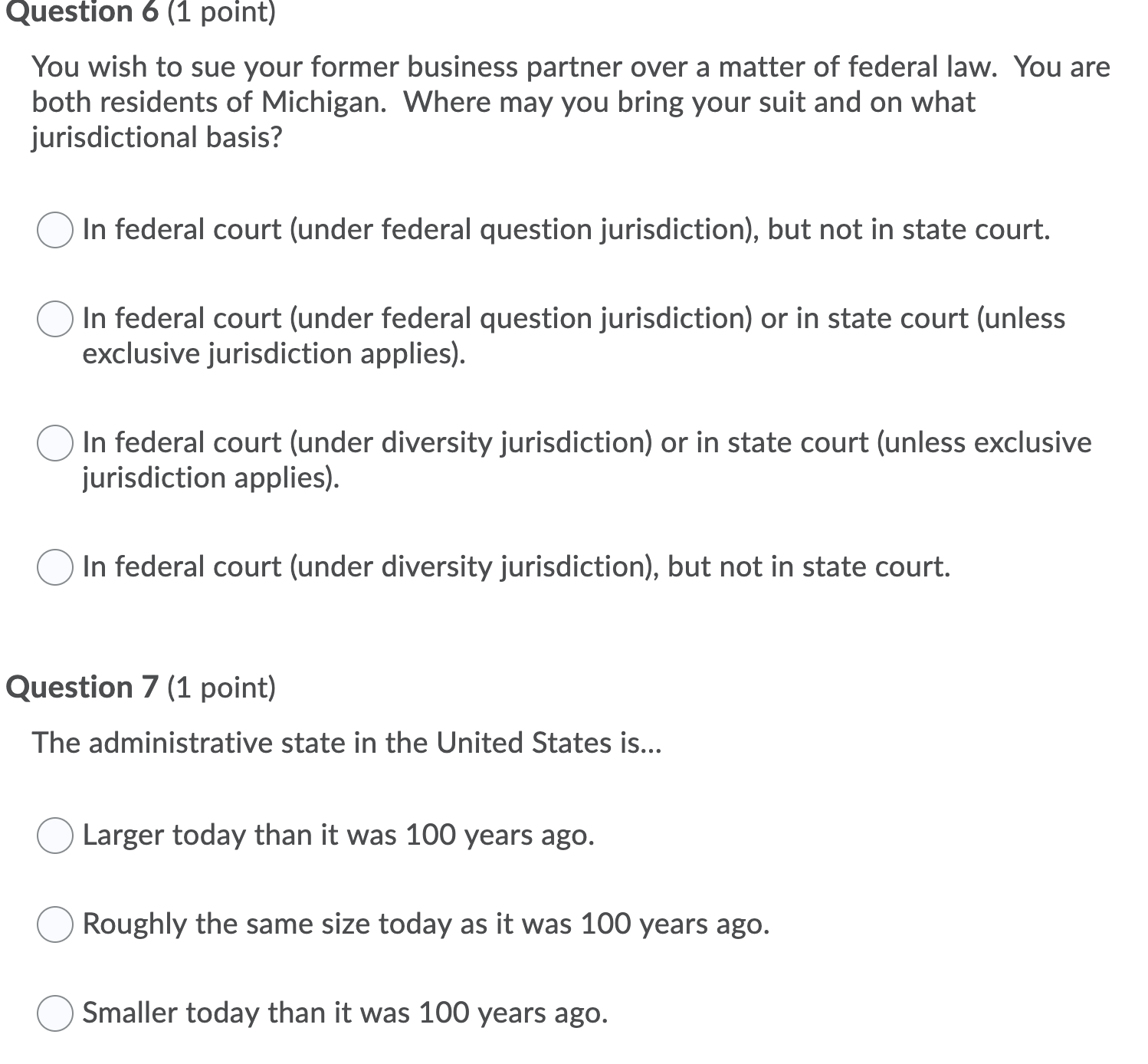Select 'Larger today than it was 100 years ago'
The width and height of the screenshot is (1148, 1064).
coord(54,836)
